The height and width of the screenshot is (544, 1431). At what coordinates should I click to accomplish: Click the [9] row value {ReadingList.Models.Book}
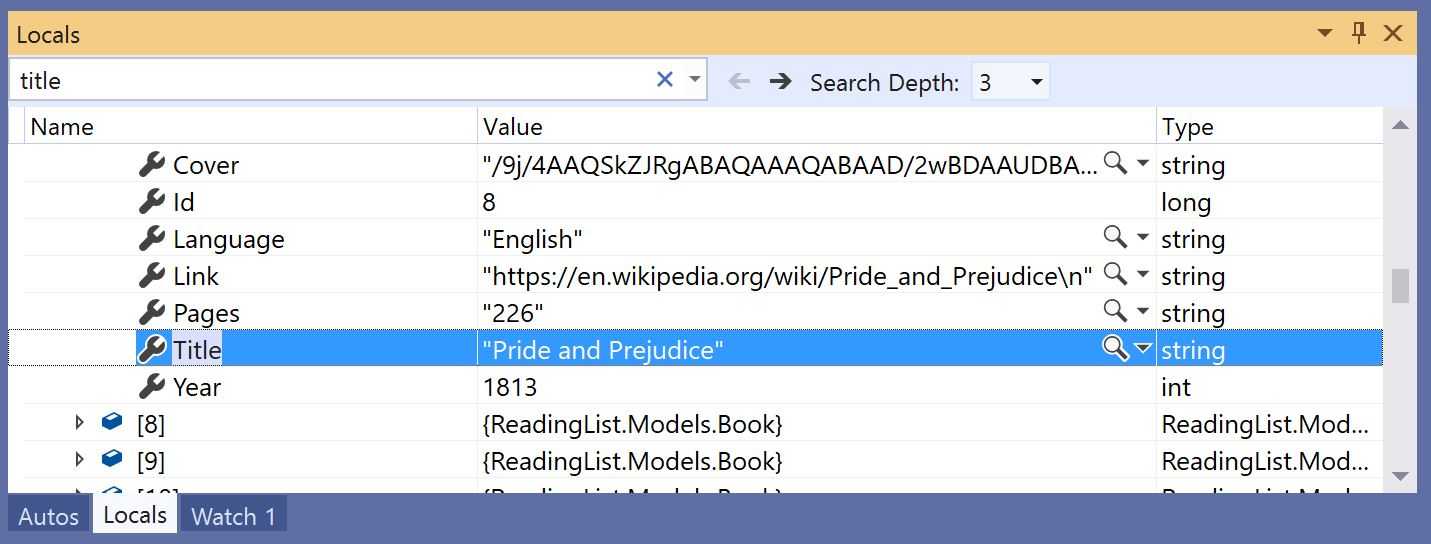633,461
